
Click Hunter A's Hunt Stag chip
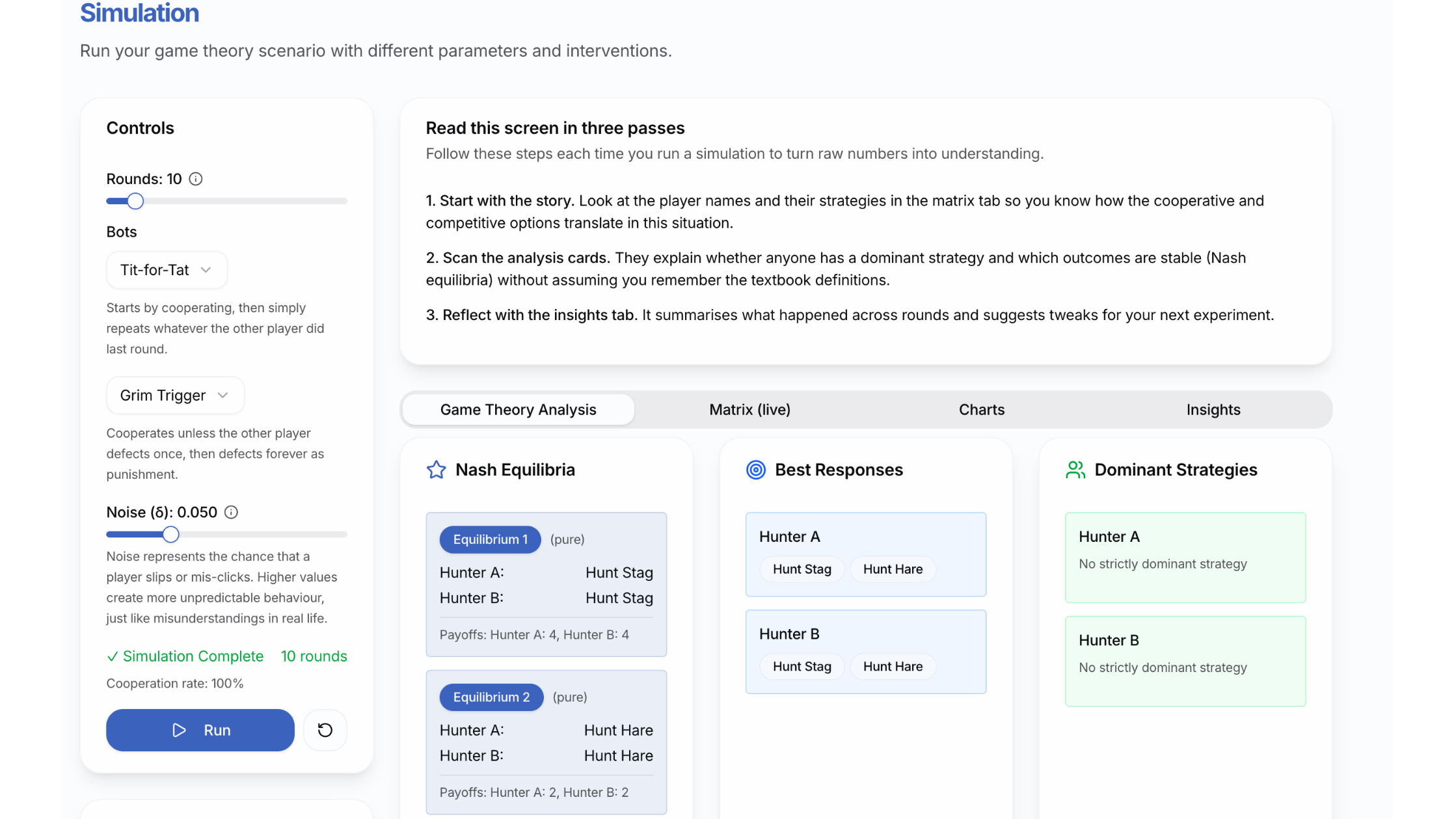[802, 569]
